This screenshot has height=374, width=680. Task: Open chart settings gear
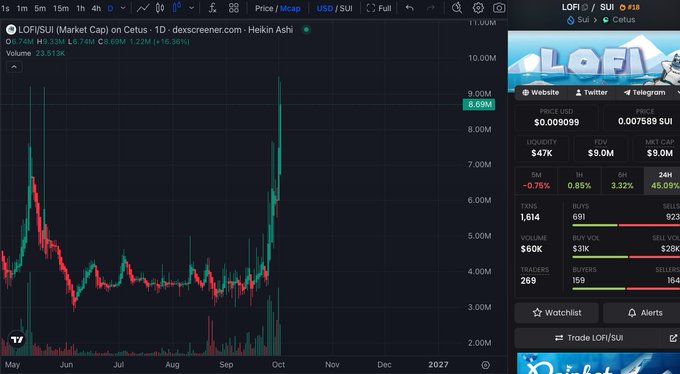tap(478, 8)
